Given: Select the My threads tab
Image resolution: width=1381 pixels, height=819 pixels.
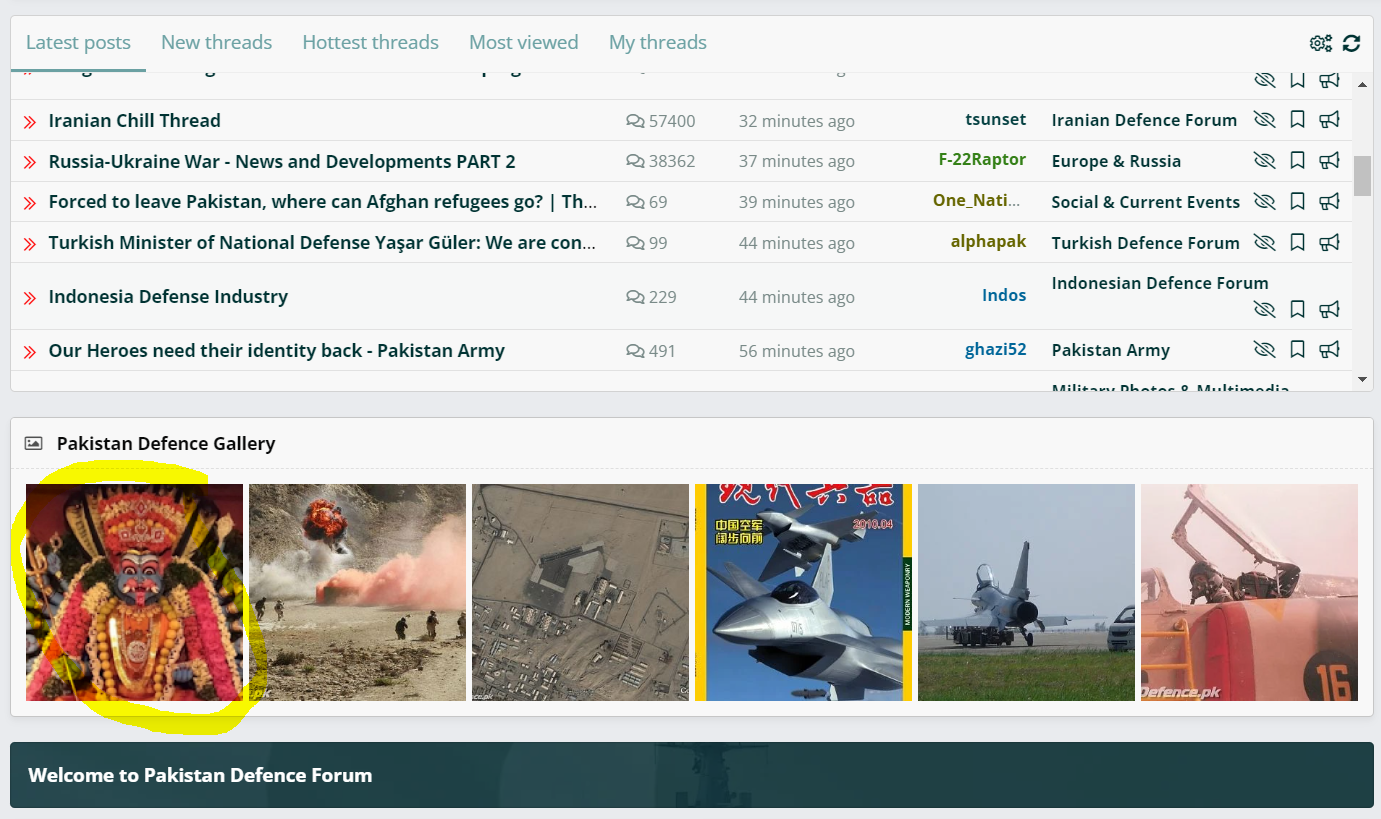Looking at the screenshot, I should click(x=658, y=43).
